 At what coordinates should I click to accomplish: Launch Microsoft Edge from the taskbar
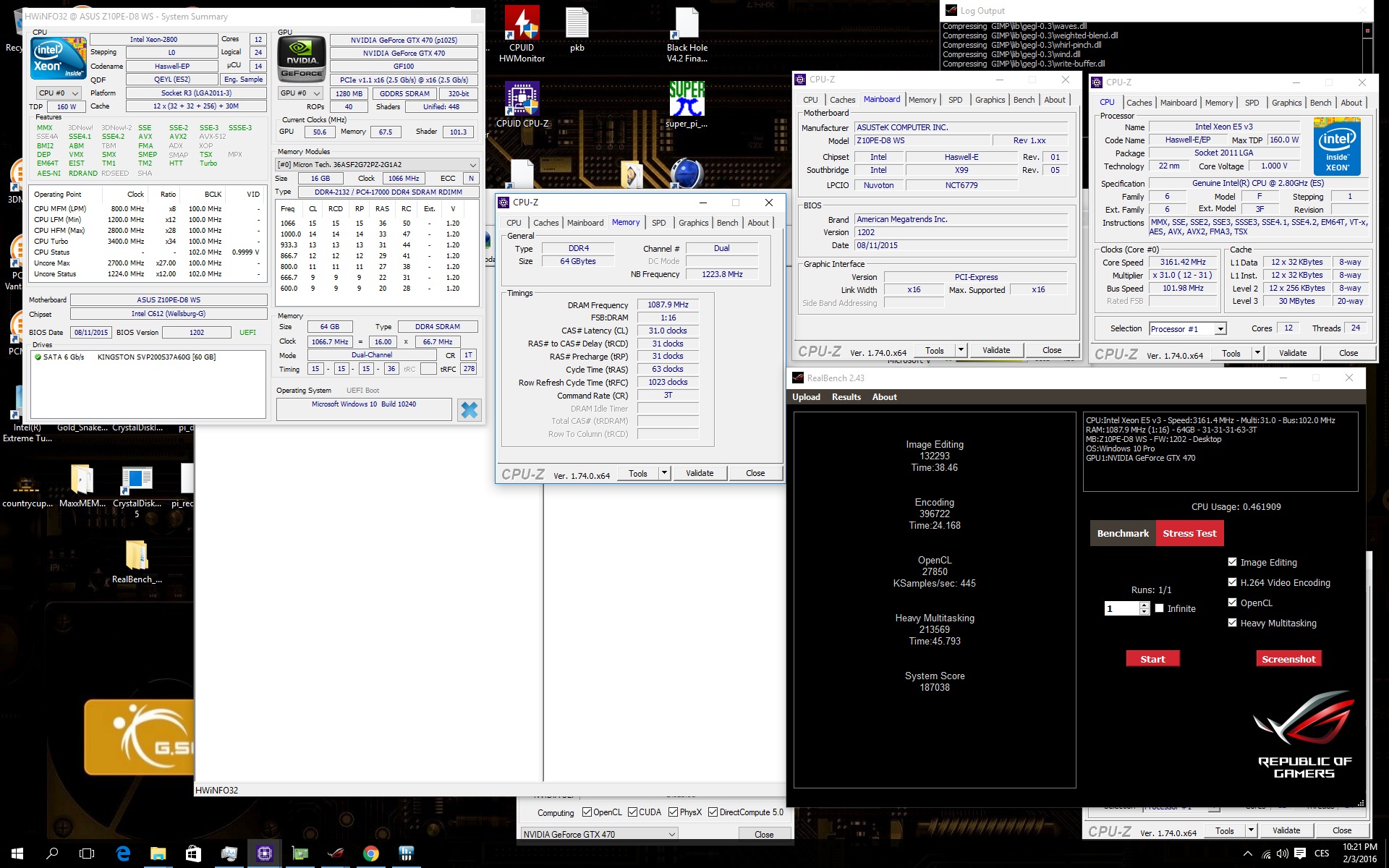point(123,854)
